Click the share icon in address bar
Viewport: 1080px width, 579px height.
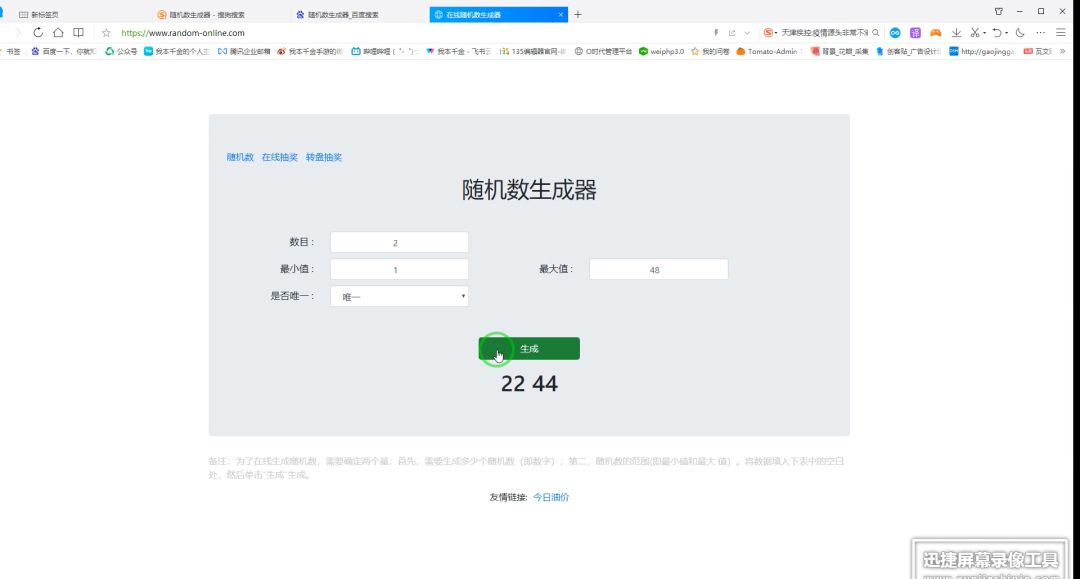(x=732, y=32)
